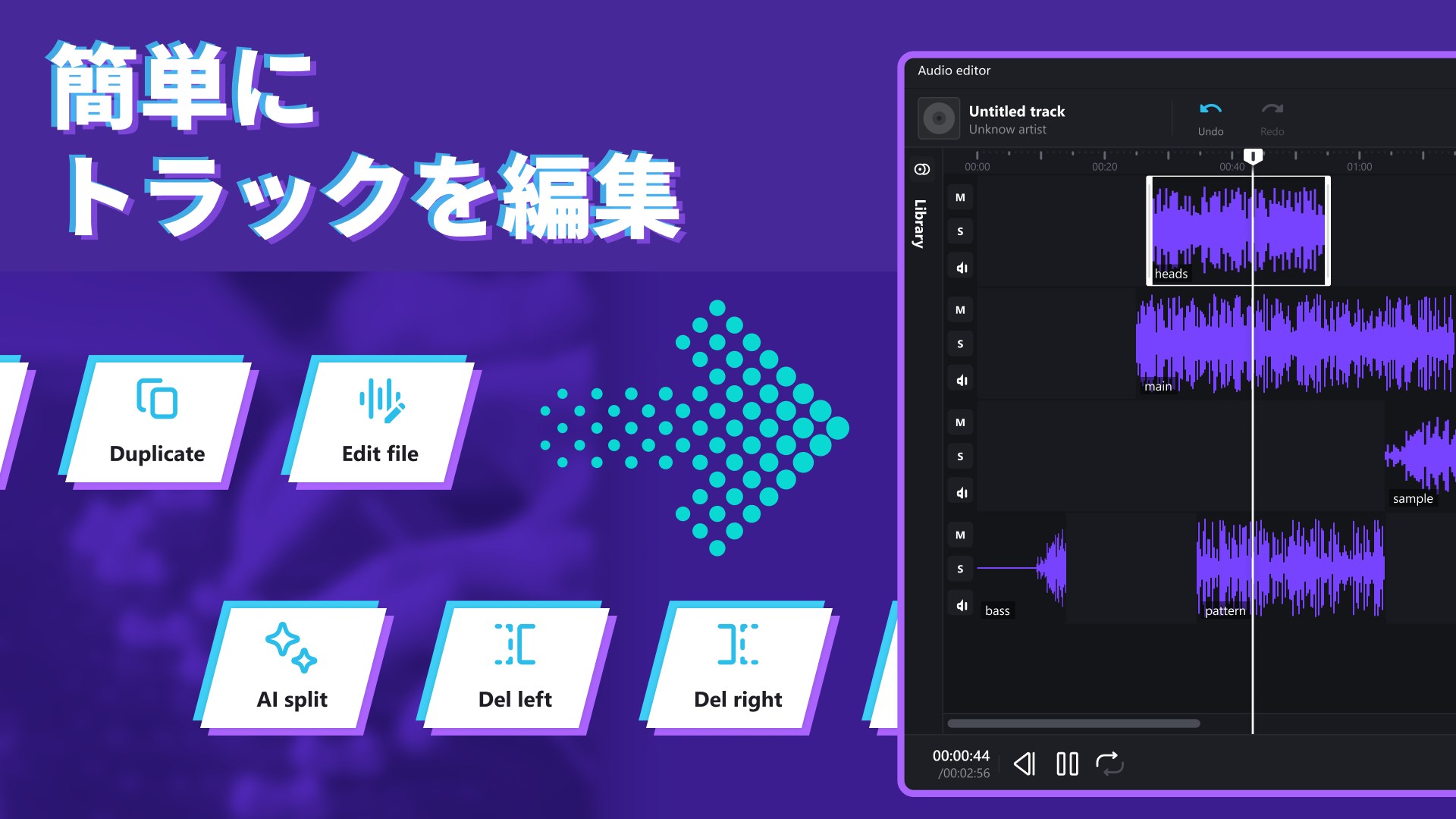
Task: Click the horizontal timeline scrollbar
Action: [1073, 723]
